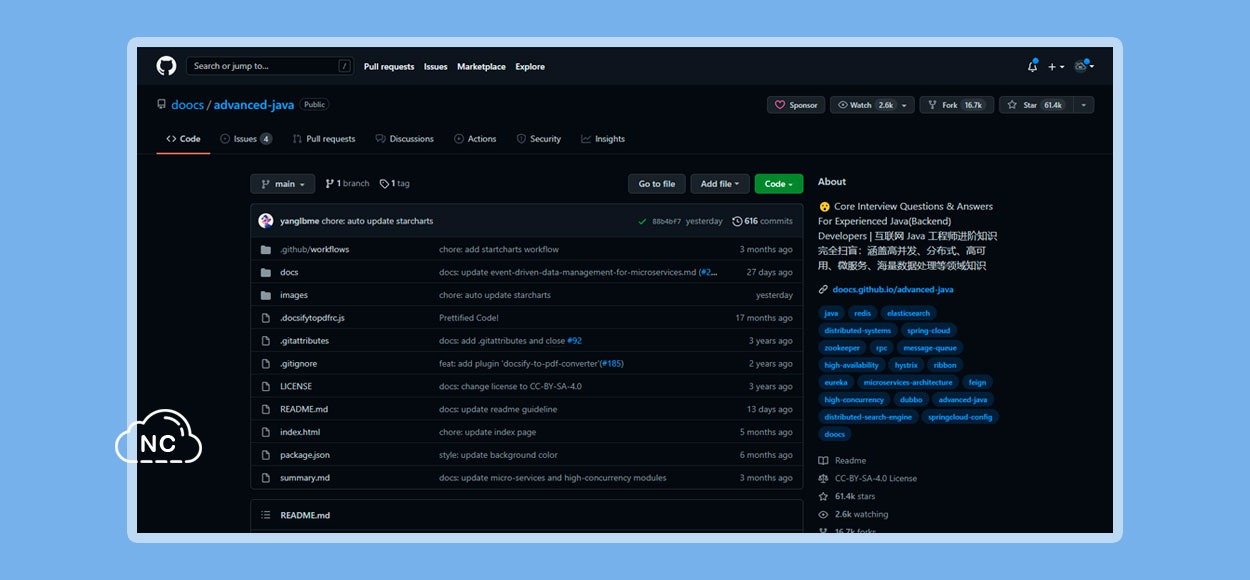View the 1 branch link
The height and width of the screenshot is (580, 1250).
[x=346, y=184]
